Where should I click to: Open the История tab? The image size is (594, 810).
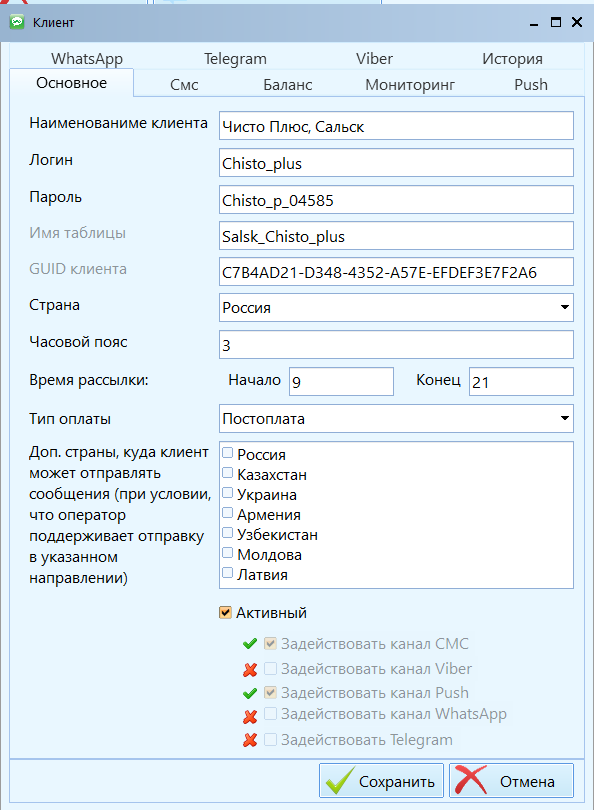pyautogui.click(x=512, y=59)
